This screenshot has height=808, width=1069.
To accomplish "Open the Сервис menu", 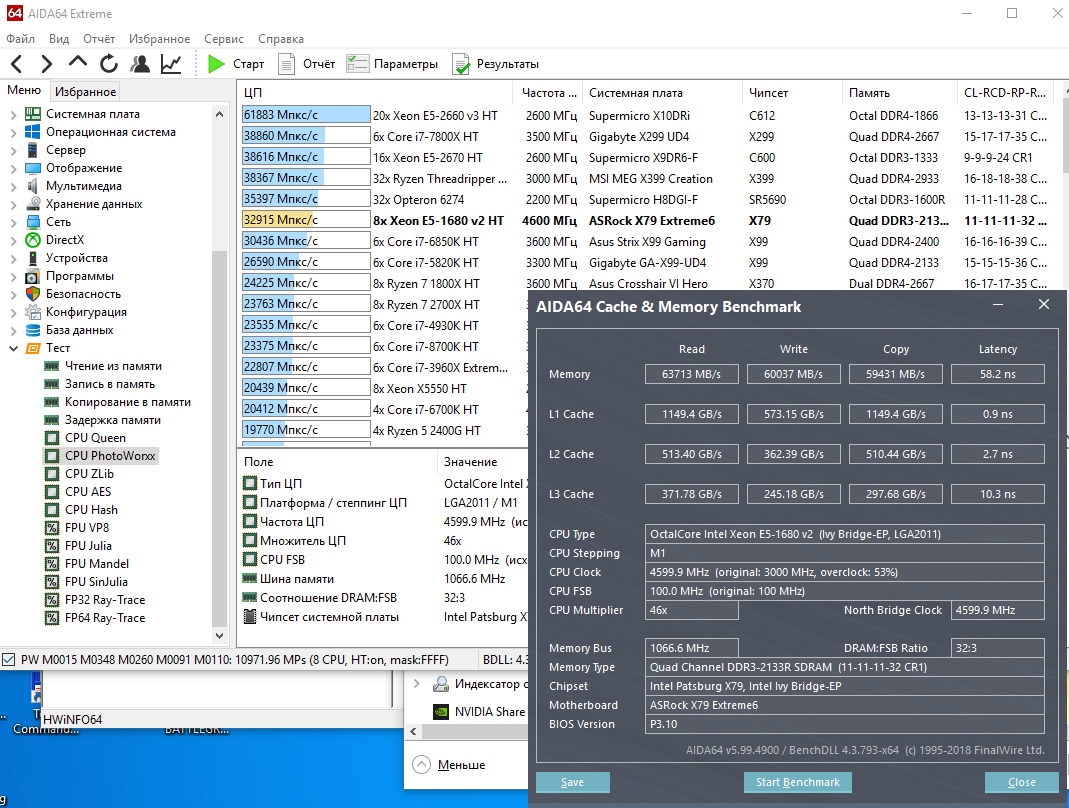I will pos(224,39).
